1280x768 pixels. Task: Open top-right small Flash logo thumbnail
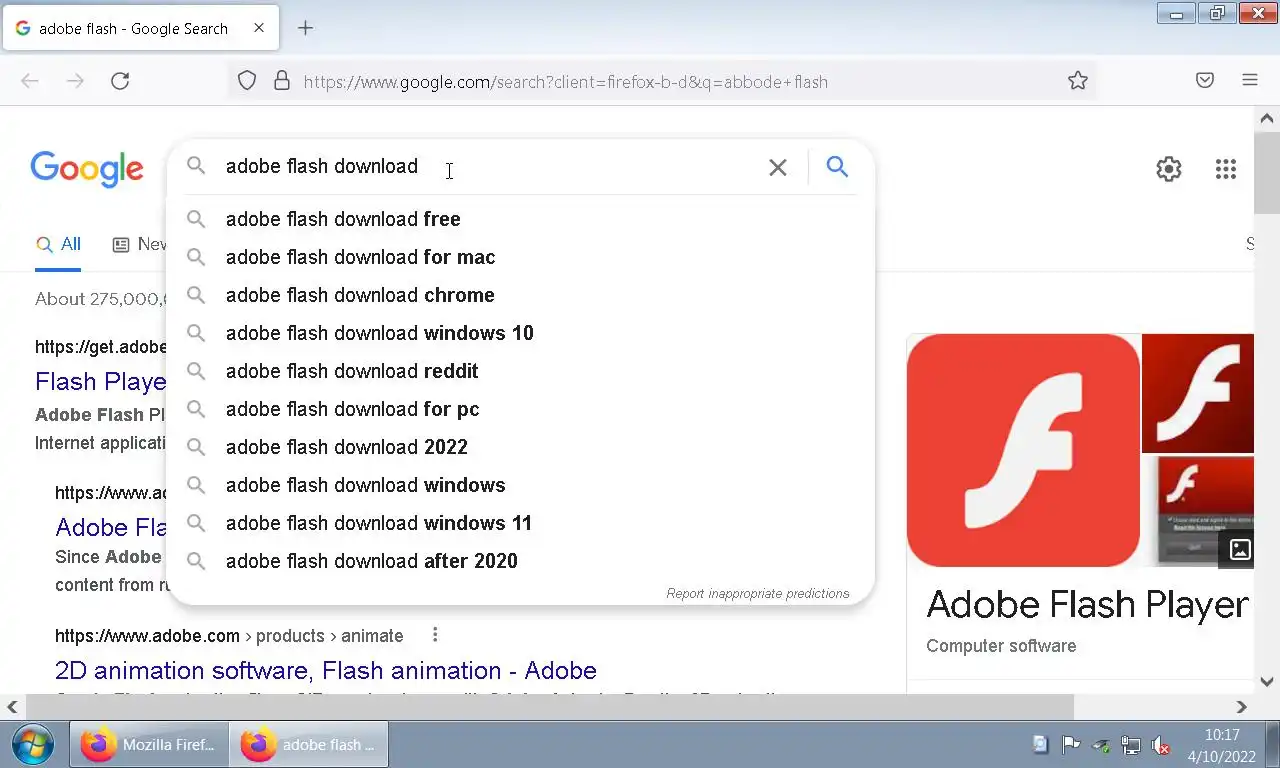(1197, 393)
